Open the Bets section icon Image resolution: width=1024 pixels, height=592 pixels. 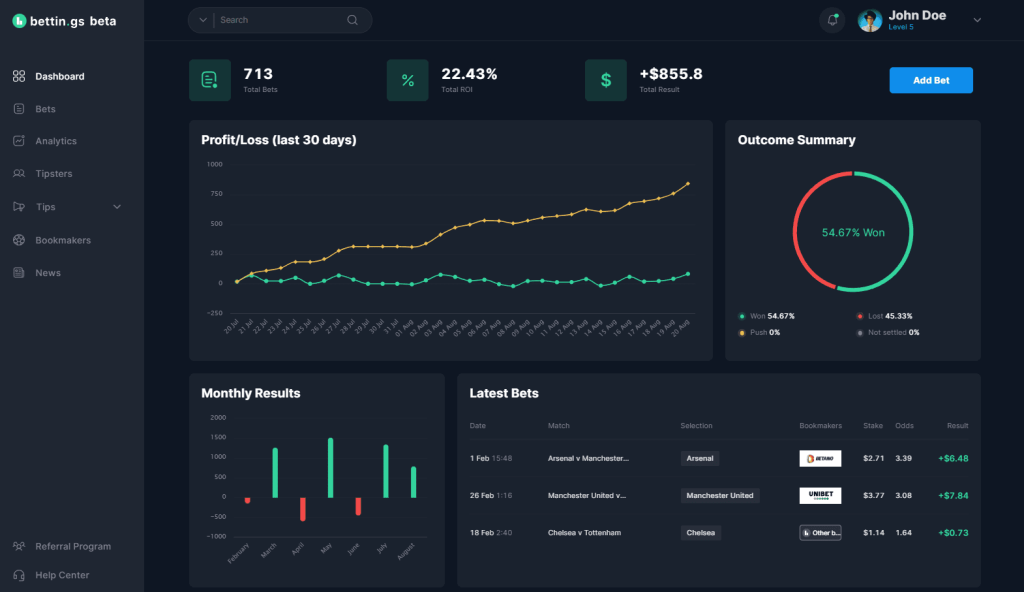[21, 108]
